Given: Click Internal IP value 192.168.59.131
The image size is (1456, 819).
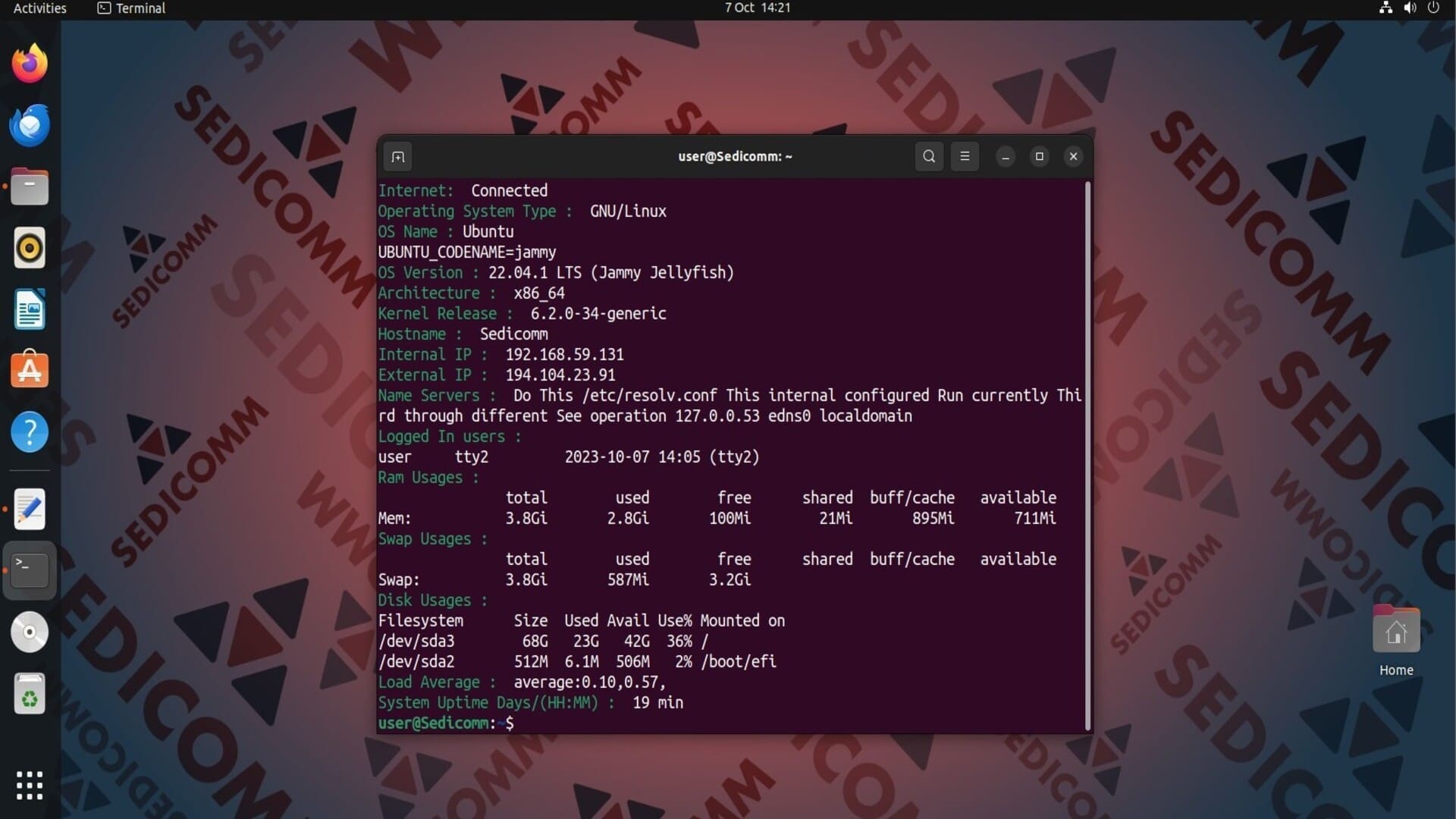Looking at the screenshot, I should click(564, 355).
